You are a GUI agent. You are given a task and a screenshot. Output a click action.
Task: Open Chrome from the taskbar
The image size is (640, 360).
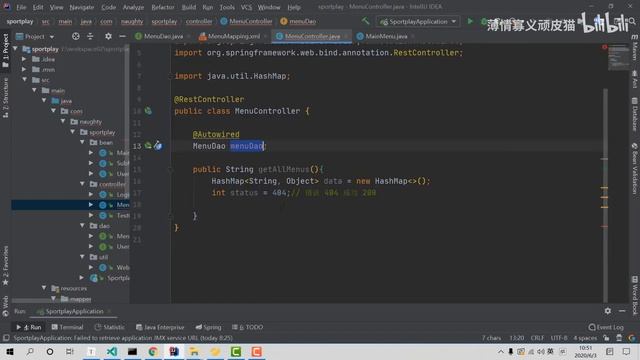(153, 351)
